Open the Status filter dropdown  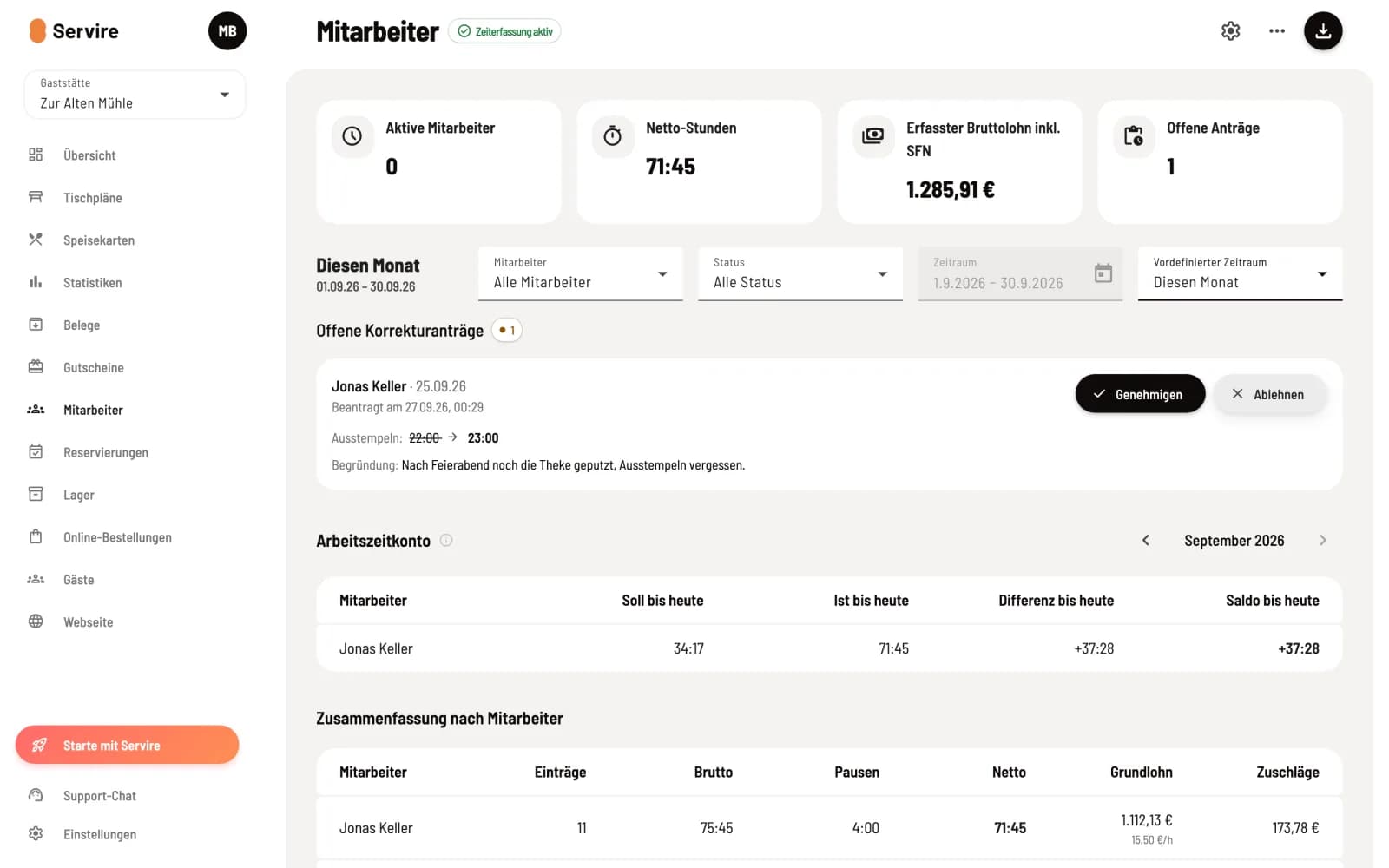coord(800,273)
